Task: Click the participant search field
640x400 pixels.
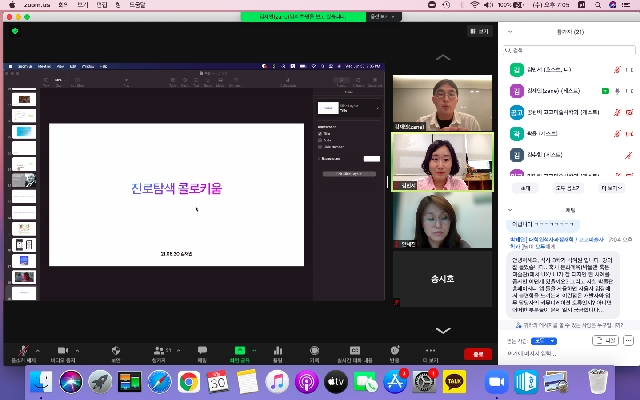Action: [570, 50]
